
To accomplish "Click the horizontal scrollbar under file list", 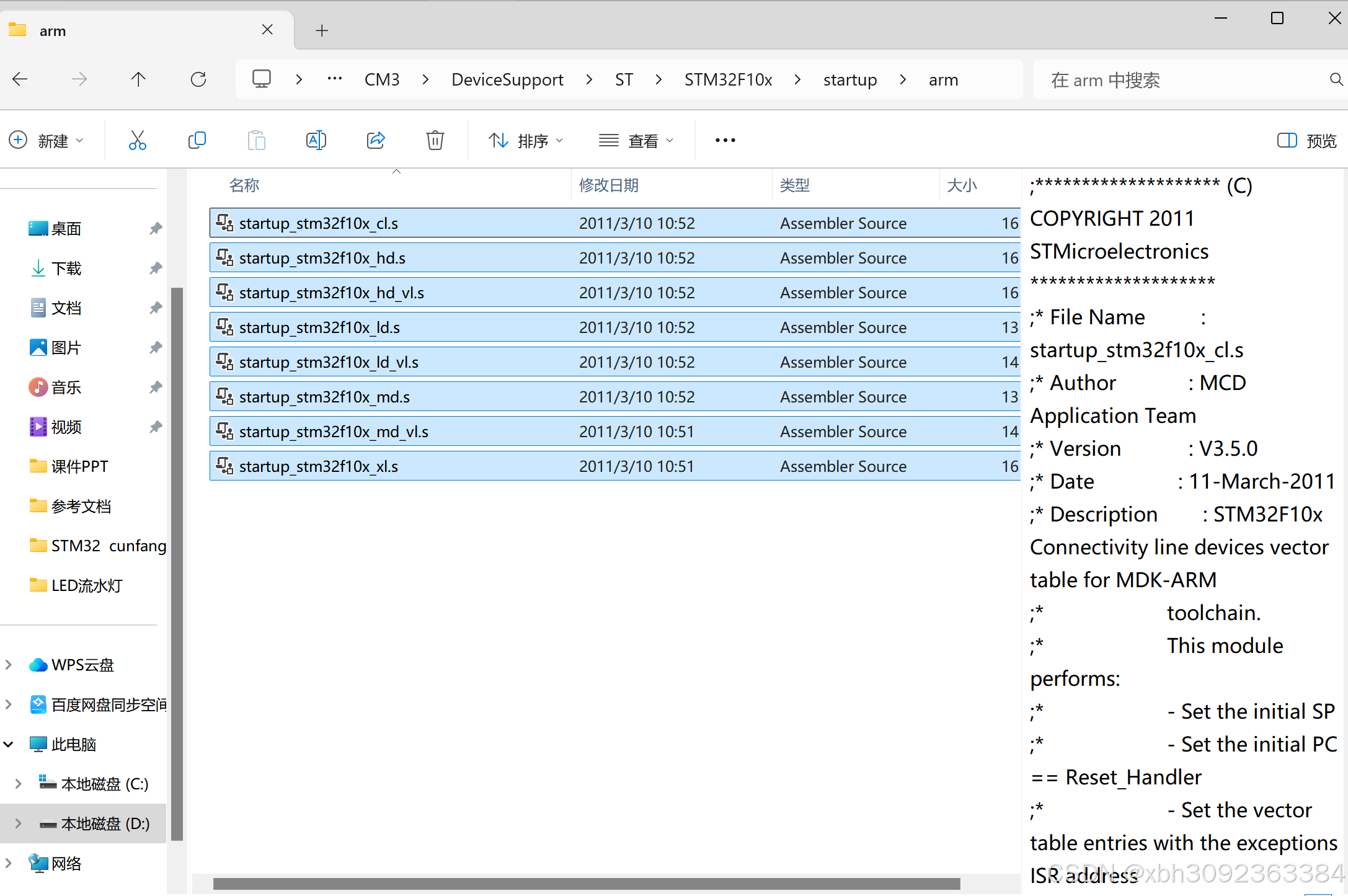I will 586,884.
